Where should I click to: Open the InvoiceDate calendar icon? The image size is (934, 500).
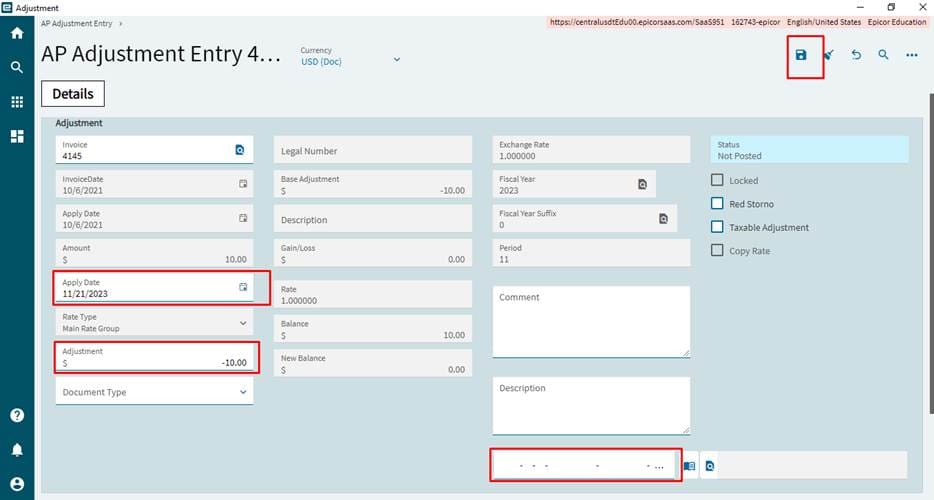pos(243,184)
